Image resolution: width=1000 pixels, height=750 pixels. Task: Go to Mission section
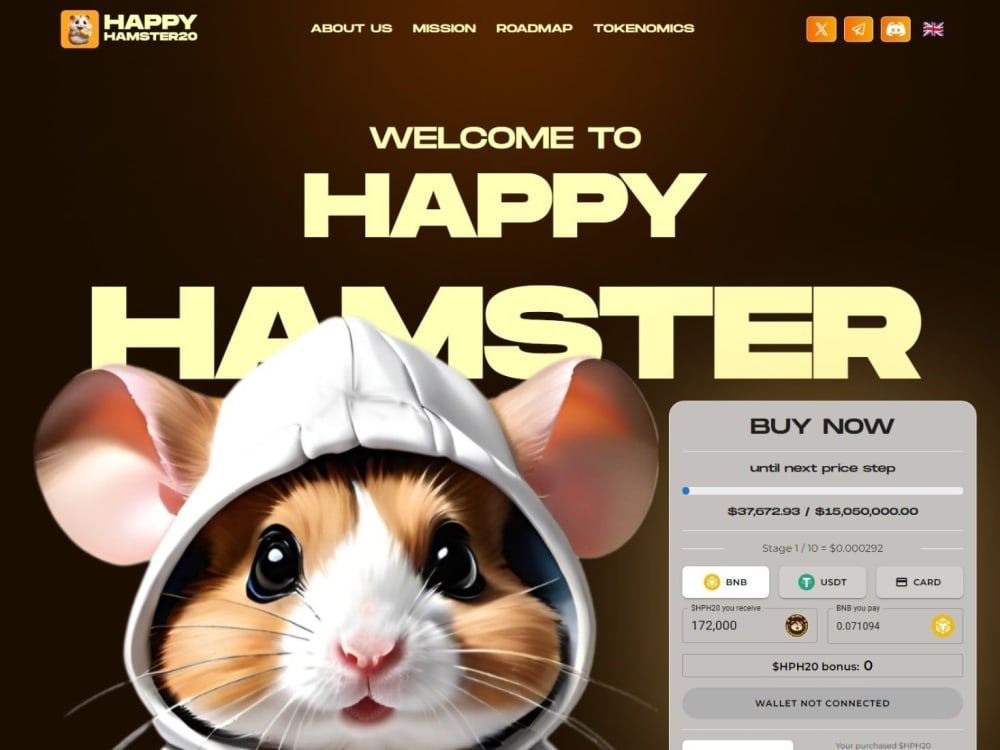(x=444, y=28)
